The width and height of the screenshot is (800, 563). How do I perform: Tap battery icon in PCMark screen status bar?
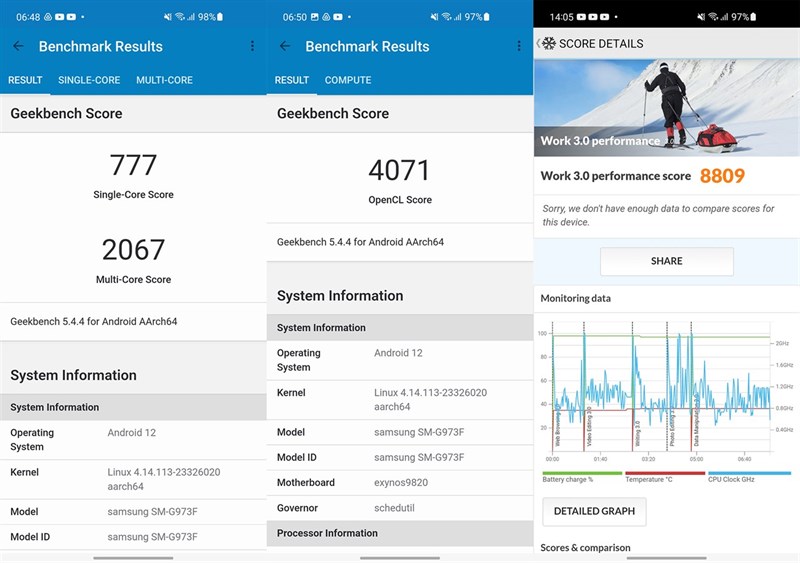click(754, 17)
